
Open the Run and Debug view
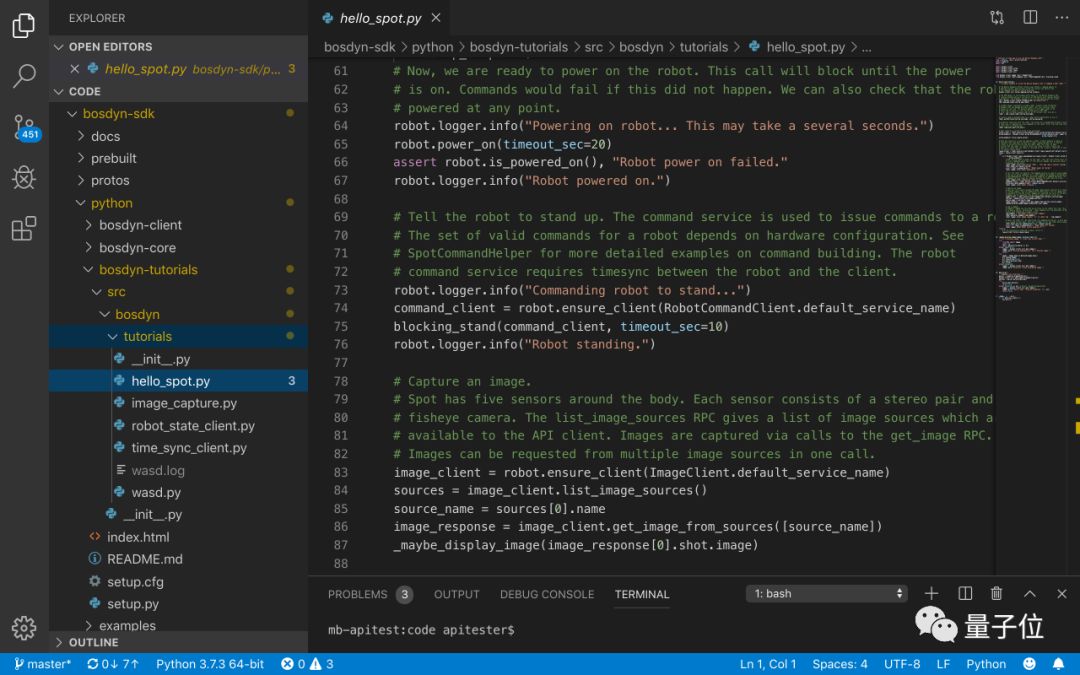pos(24,178)
